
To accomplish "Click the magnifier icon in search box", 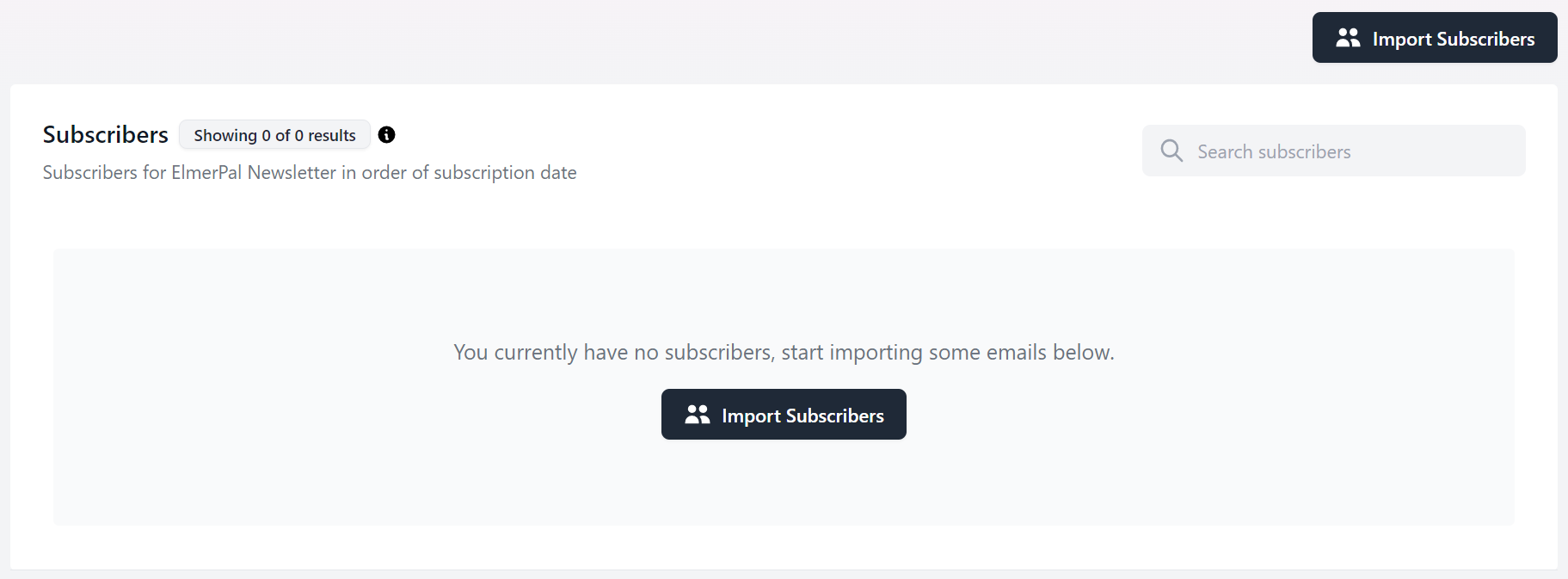I will coord(1171,151).
